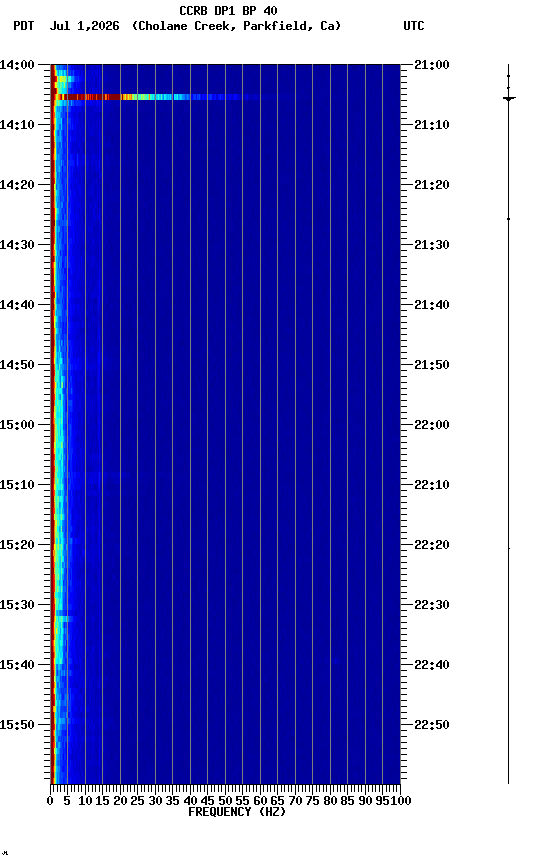
Task: Click the 14:40 PDT time label
Action: [x=17, y=305]
